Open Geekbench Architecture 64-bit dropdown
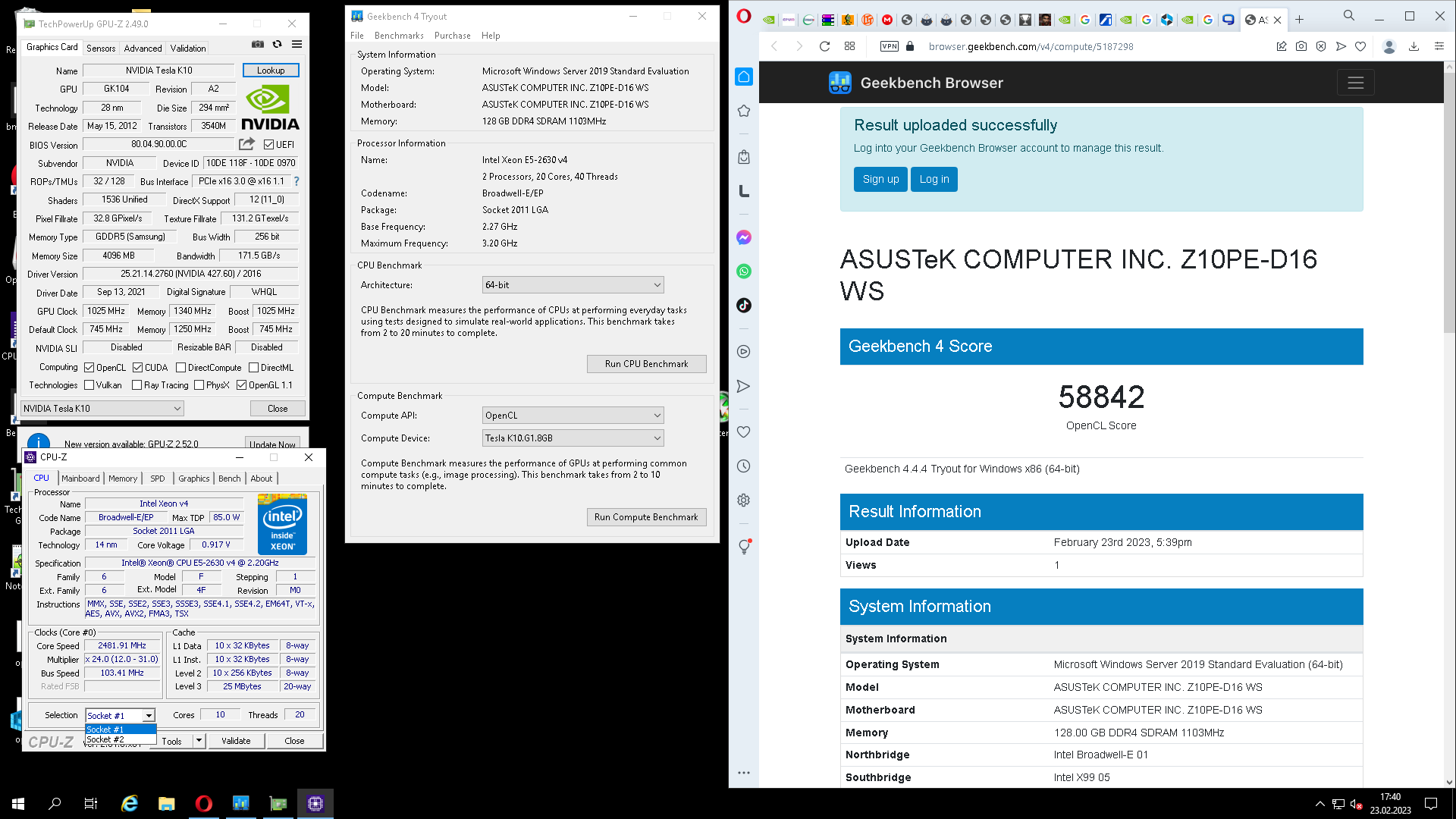Image resolution: width=1456 pixels, height=819 pixels. coord(573,285)
